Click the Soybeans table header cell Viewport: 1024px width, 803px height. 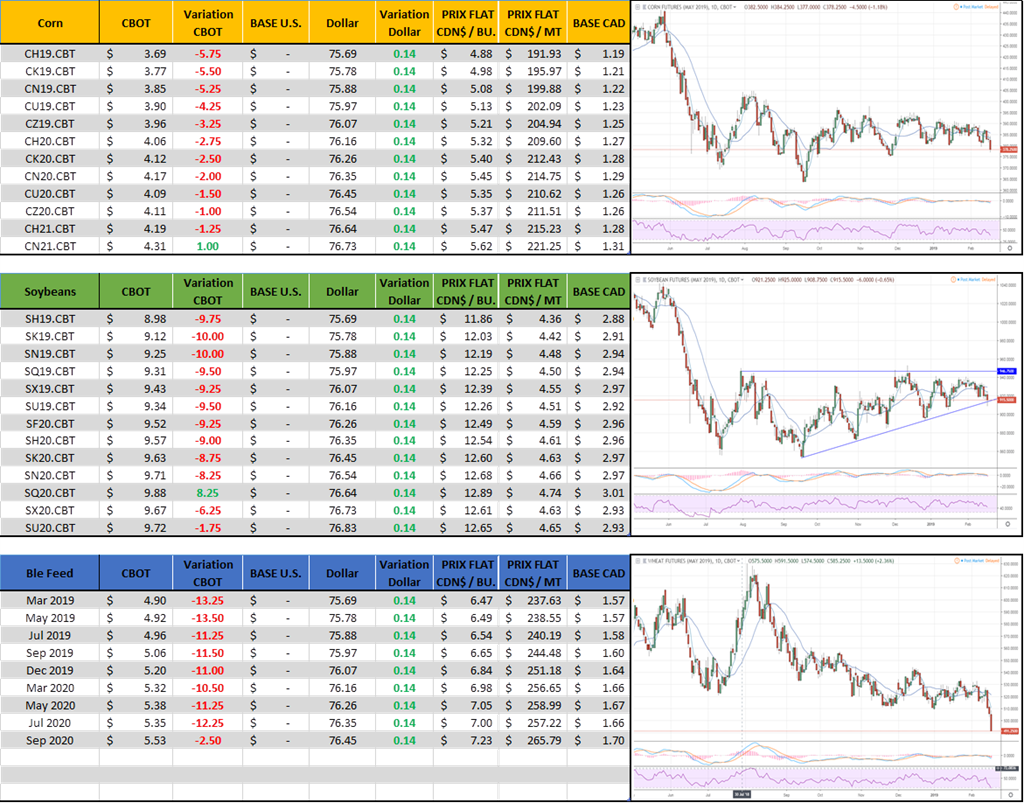(x=50, y=292)
